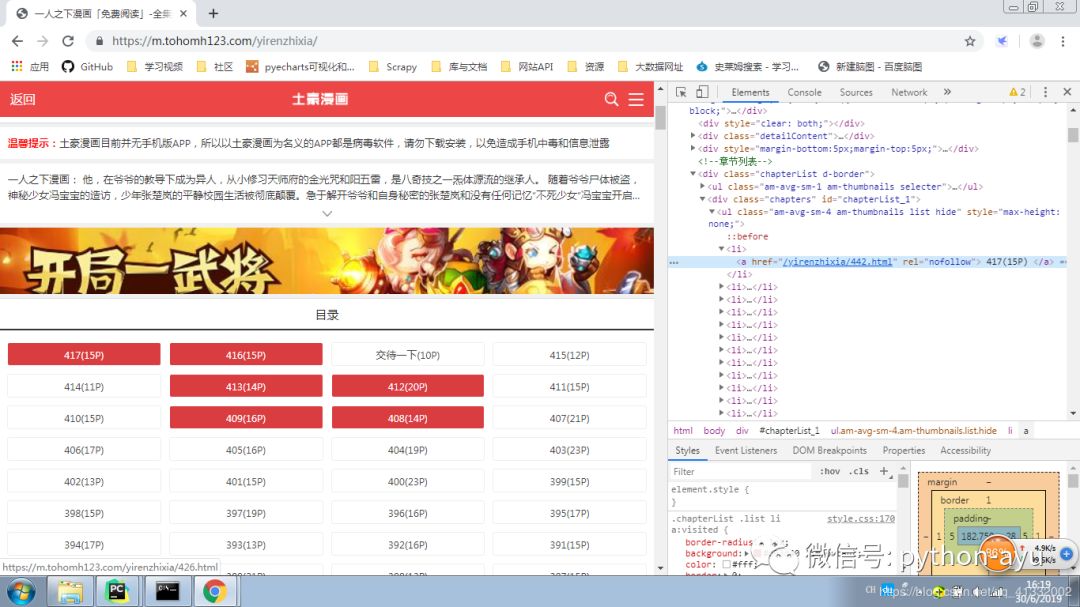The image size is (1080, 607).
Task: Toggle the :hov element state button
Action: pyautogui.click(x=829, y=471)
